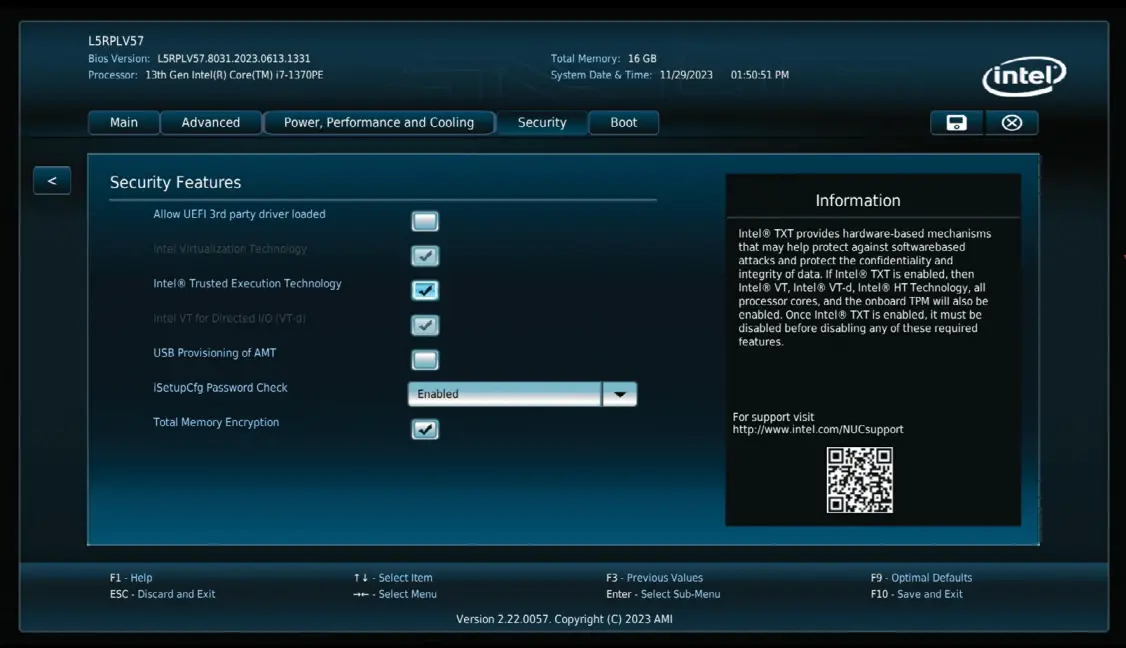1126x648 pixels.
Task: Click the Bios Version value
Action: click(x=233, y=58)
